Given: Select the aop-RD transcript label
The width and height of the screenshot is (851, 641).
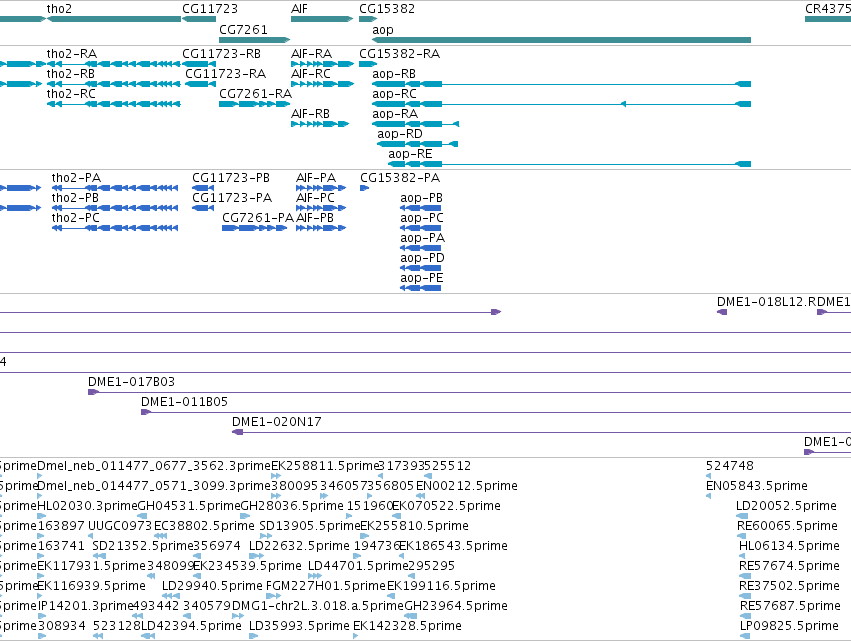Looking at the screenshot, I should (400, 134).
